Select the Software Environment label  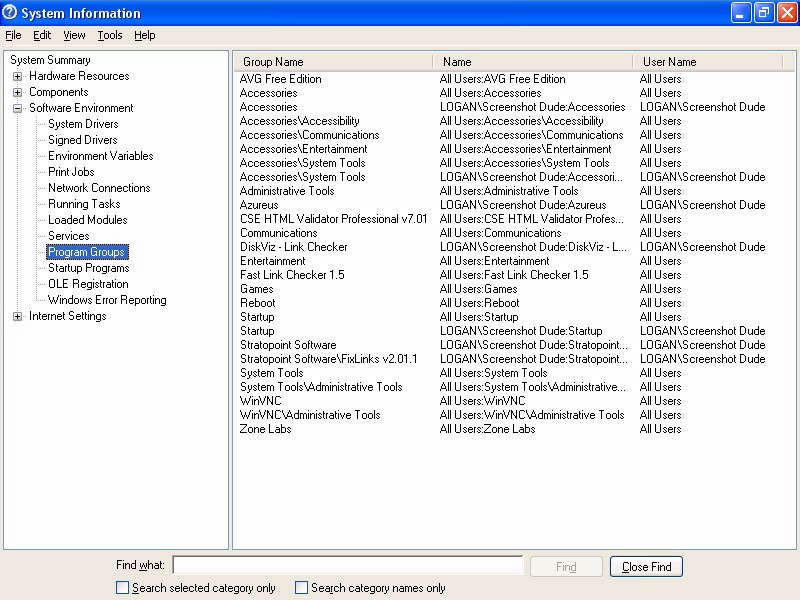81,108
